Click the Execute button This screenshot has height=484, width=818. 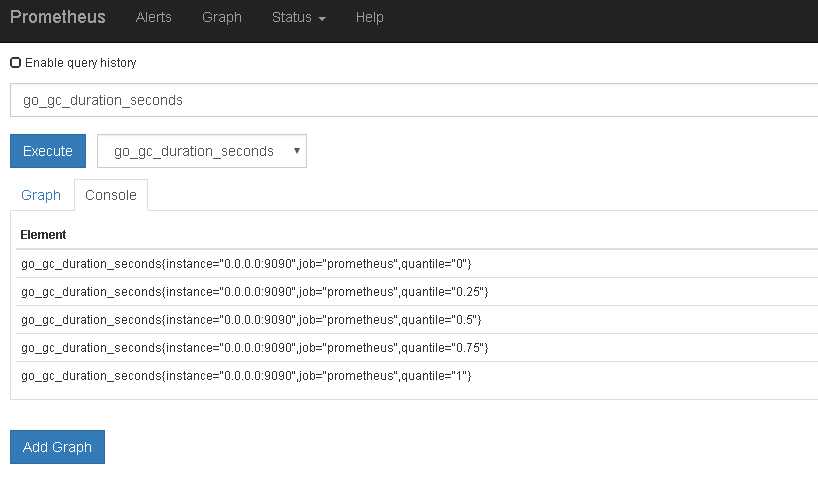48,151
